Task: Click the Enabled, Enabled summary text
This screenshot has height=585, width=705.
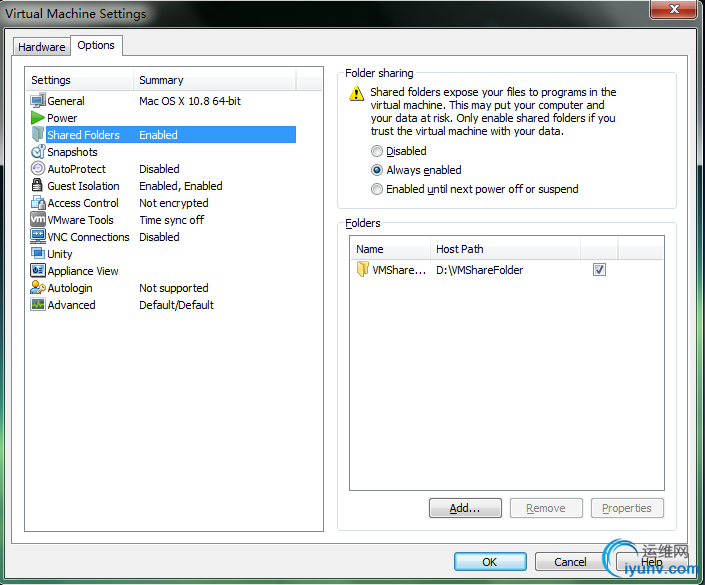Action: click(x=181, y=186)
